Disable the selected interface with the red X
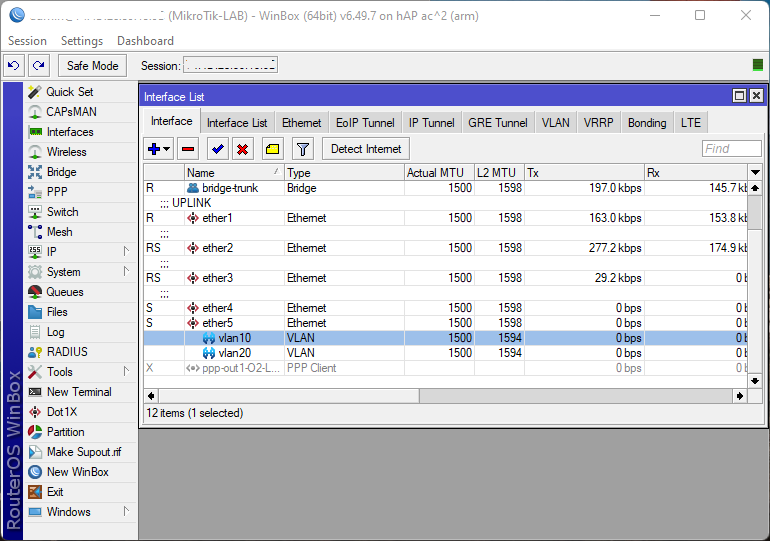 click(x=243, y=149)
